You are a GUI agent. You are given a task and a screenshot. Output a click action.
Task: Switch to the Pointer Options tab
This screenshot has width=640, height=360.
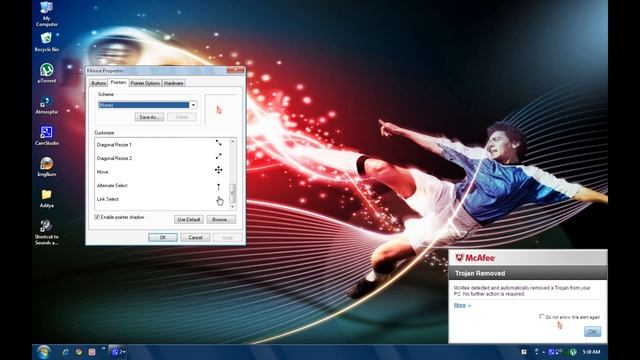[145, 83]
